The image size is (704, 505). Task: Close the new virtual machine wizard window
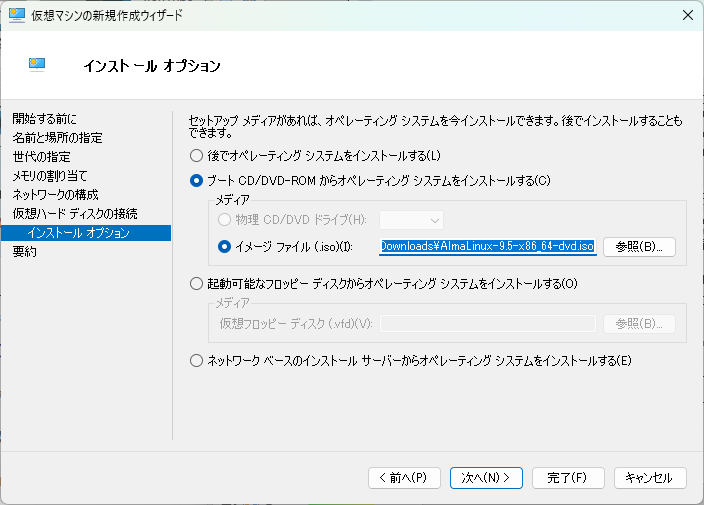[x=686, y=15]
